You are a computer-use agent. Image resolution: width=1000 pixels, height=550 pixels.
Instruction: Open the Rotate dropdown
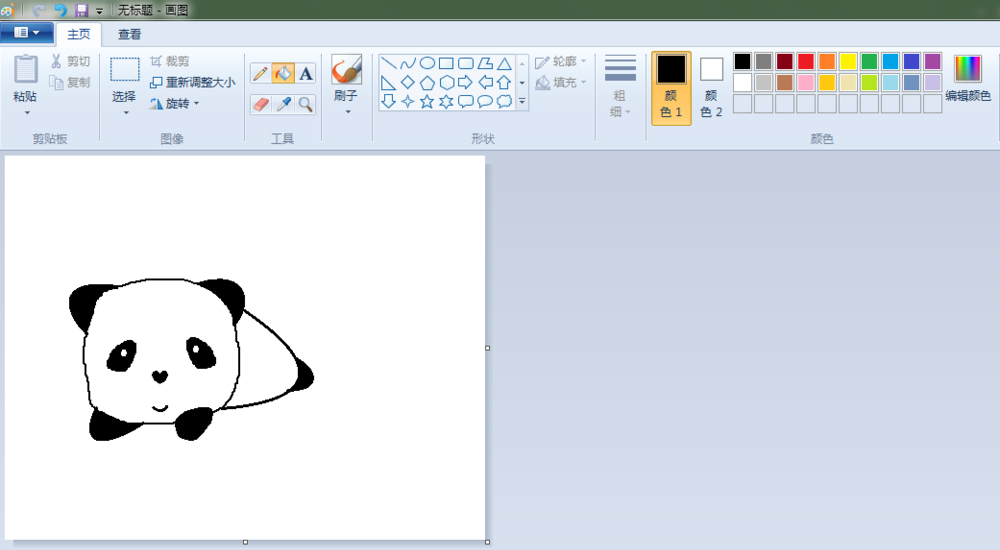pyautogui.click(x=175, y=103)
